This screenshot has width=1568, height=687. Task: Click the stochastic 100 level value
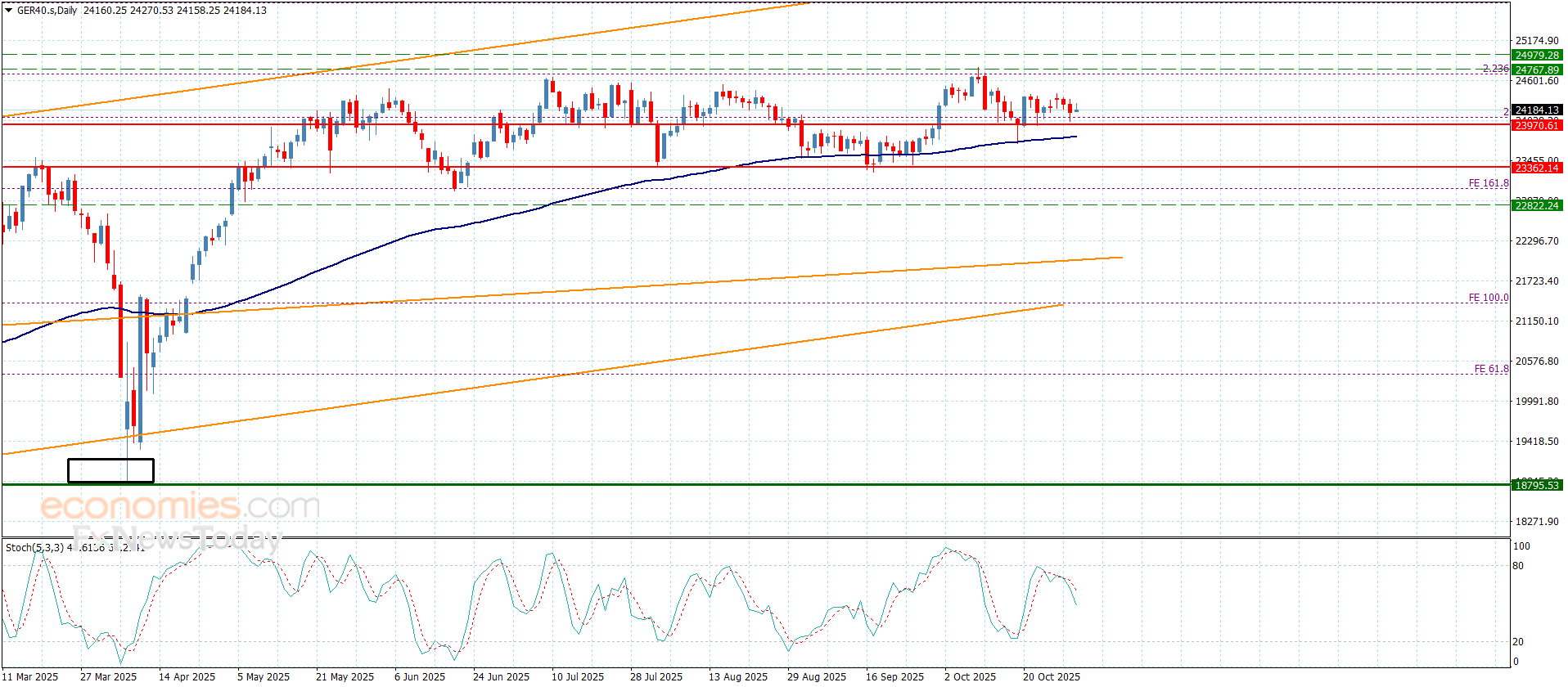1521,546
